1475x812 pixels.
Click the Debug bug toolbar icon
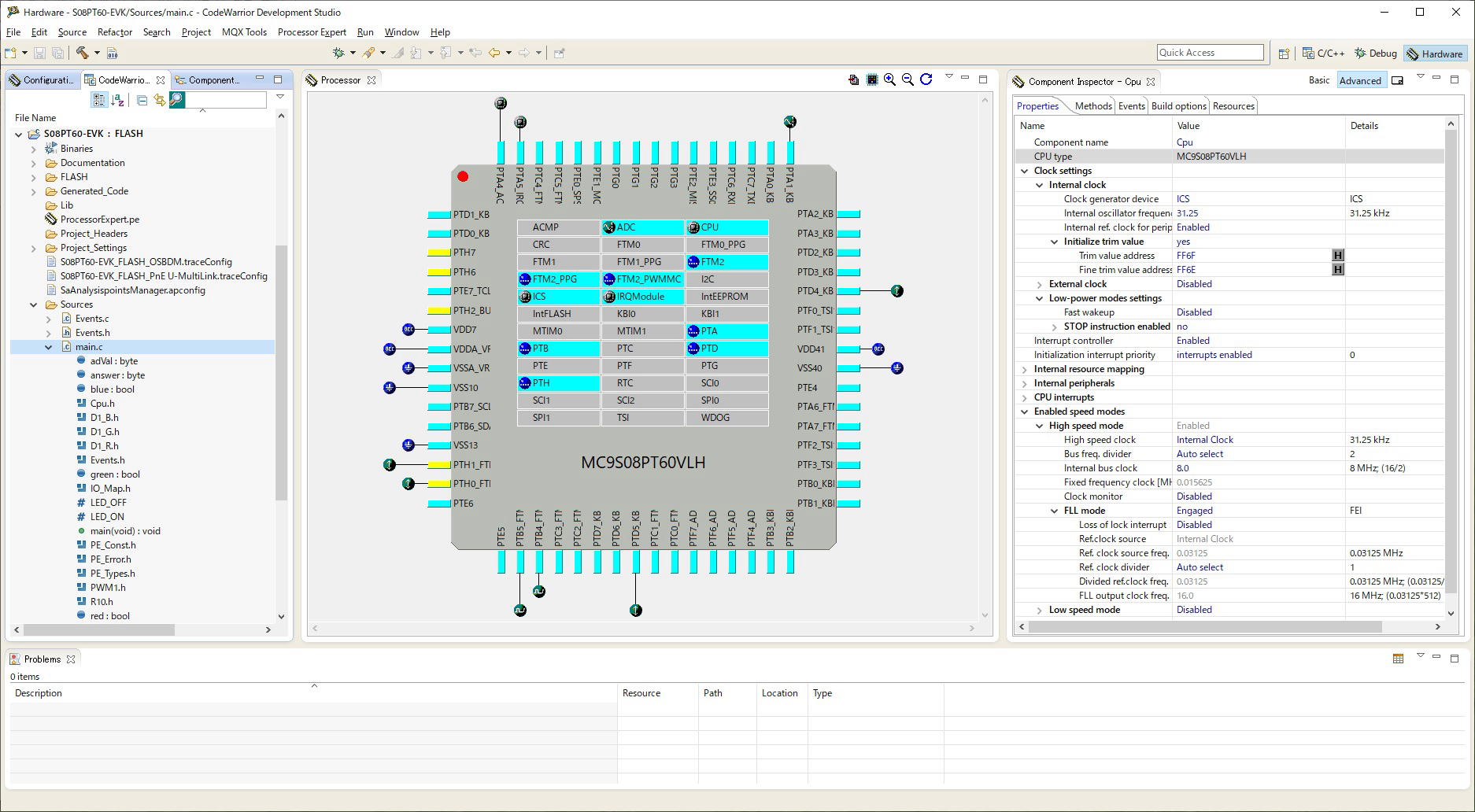point(338,53)
